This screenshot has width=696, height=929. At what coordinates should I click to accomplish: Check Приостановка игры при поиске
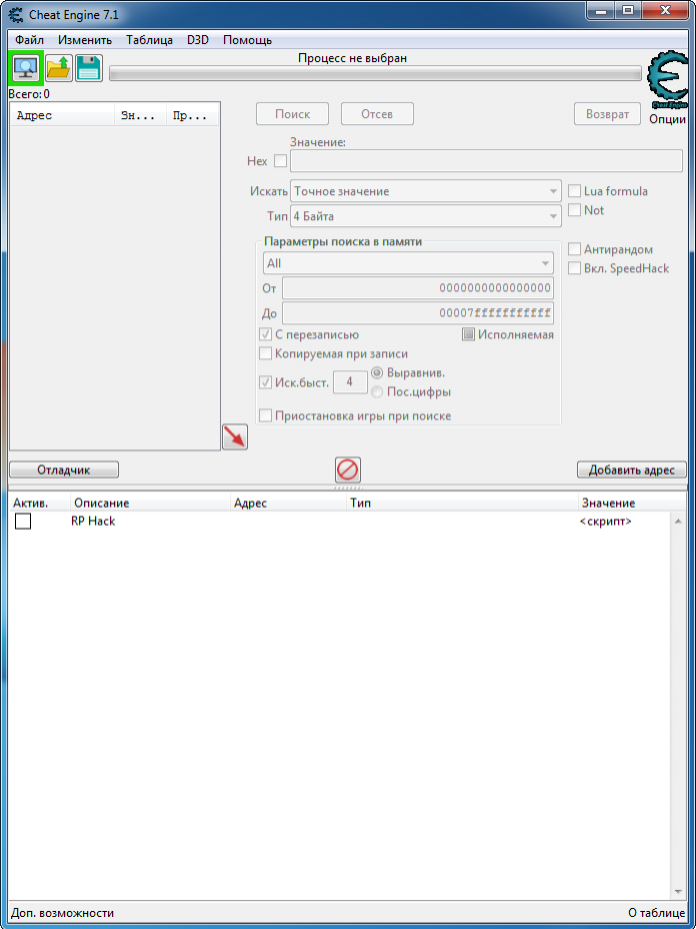265,416
